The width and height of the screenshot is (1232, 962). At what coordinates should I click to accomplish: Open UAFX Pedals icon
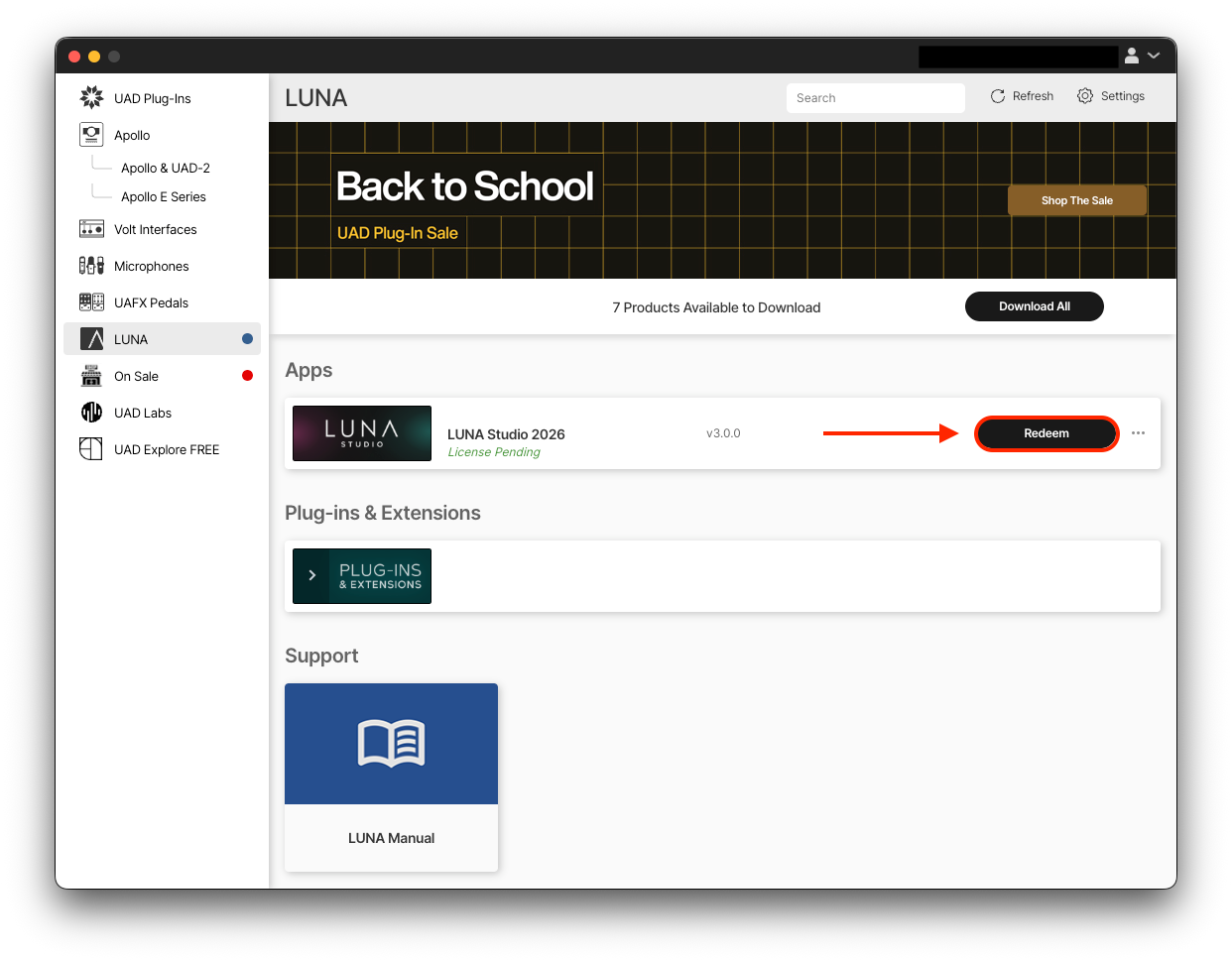(91, 302)
